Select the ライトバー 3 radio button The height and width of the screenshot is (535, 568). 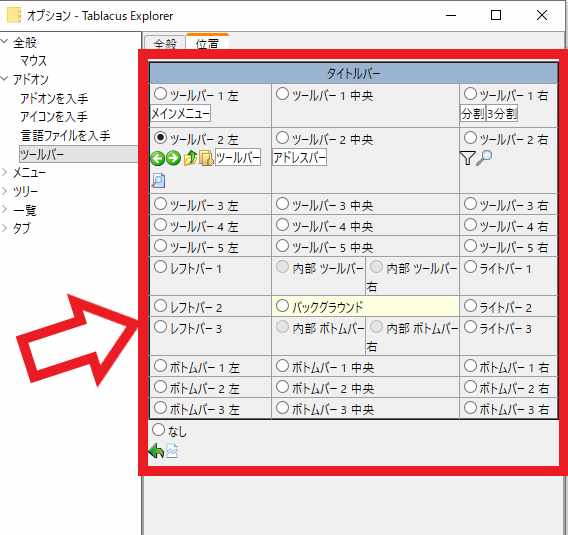pos(470,327)
